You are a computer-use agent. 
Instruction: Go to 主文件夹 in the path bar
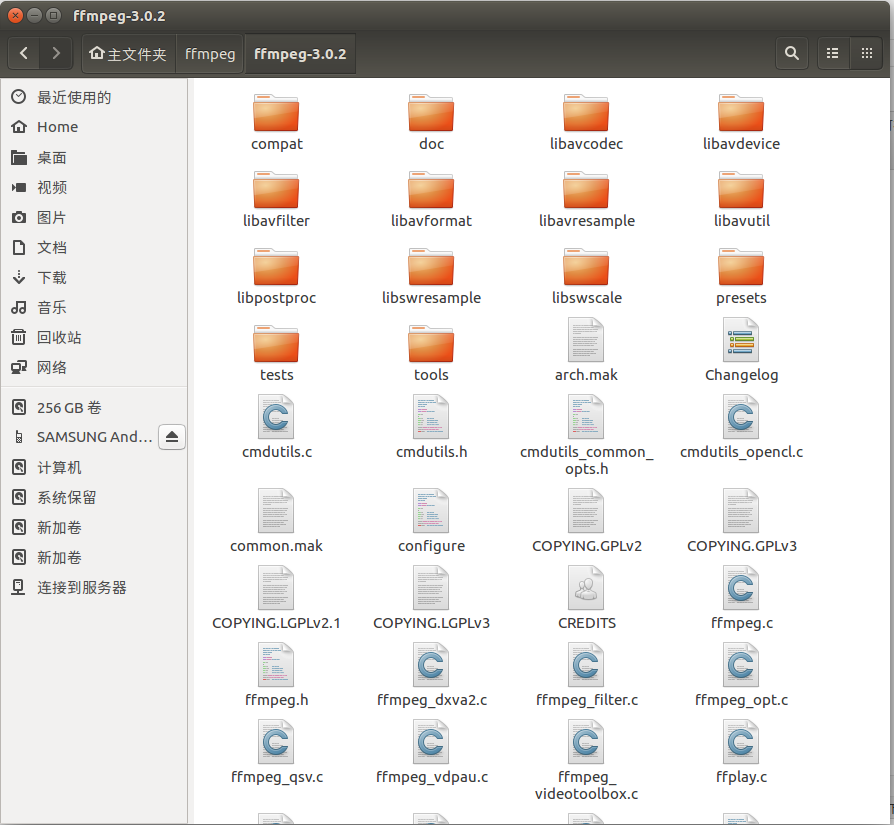(x=128, y=54)
